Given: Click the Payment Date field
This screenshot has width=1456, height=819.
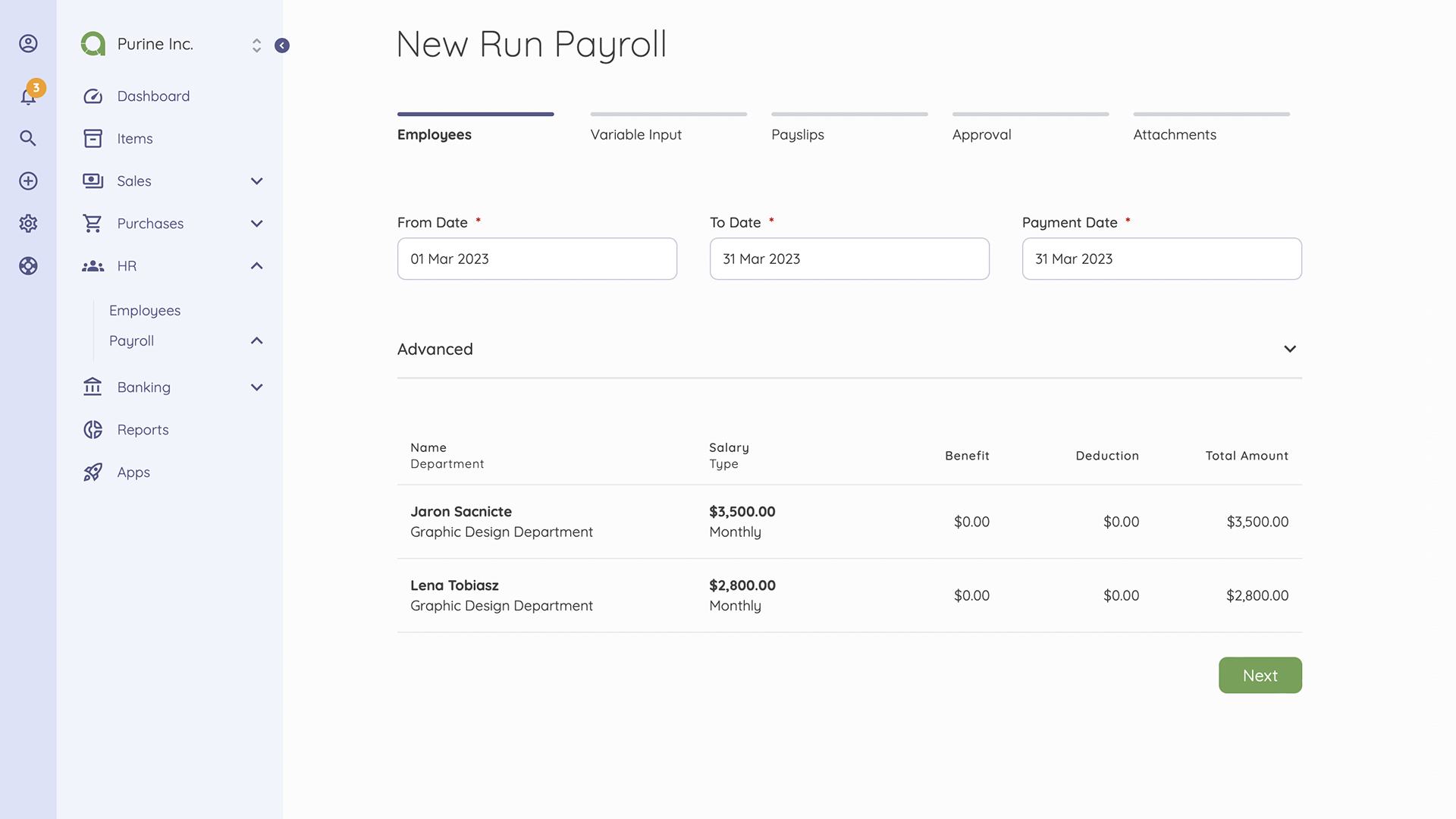Looking at the screenshot, I should tap(1161, 259).
